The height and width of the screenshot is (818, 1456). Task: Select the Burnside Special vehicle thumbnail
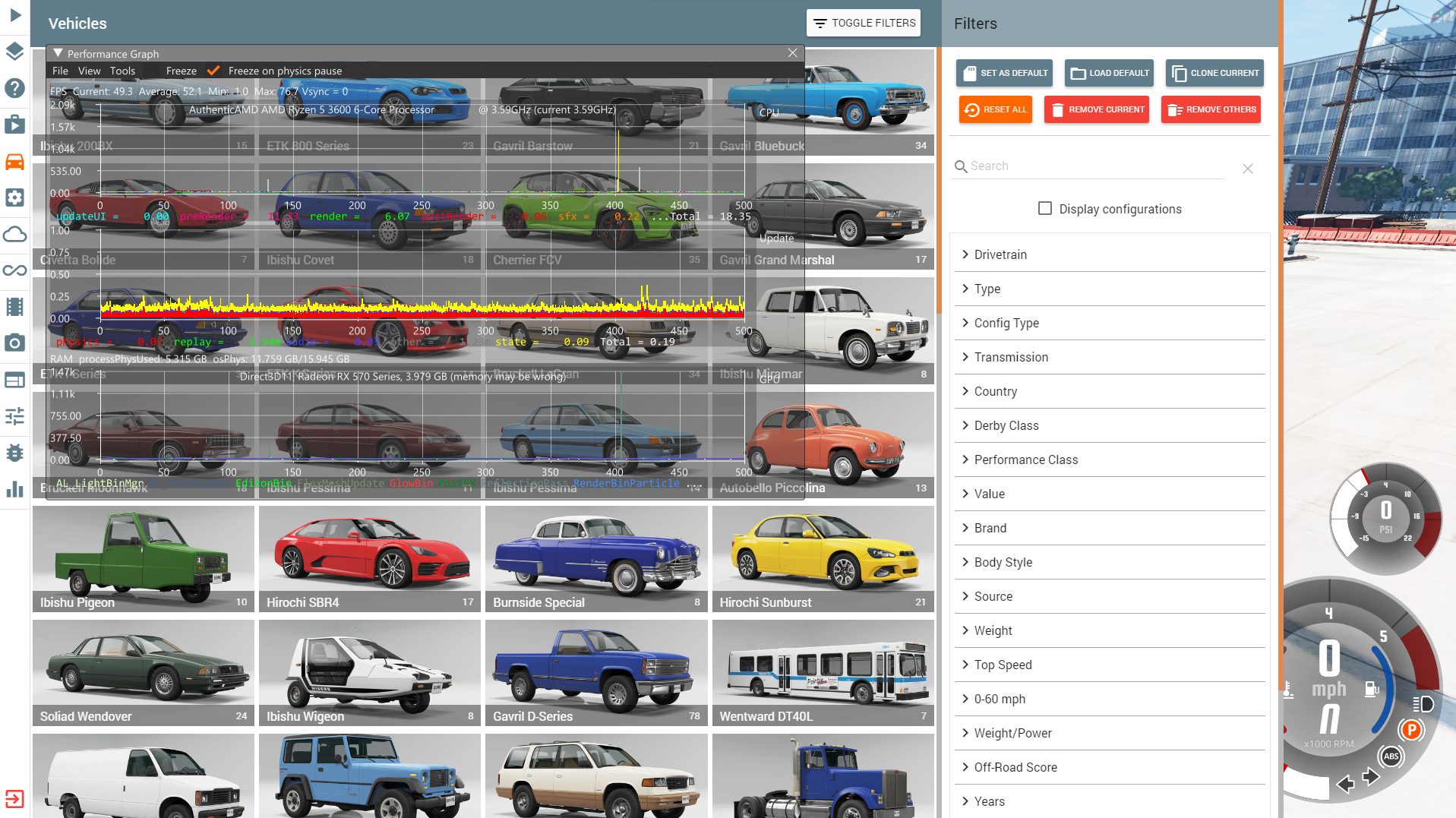click(x=596, y=559)
